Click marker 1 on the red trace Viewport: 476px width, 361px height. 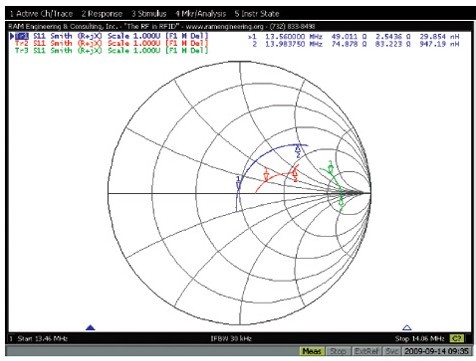[266, 174]
